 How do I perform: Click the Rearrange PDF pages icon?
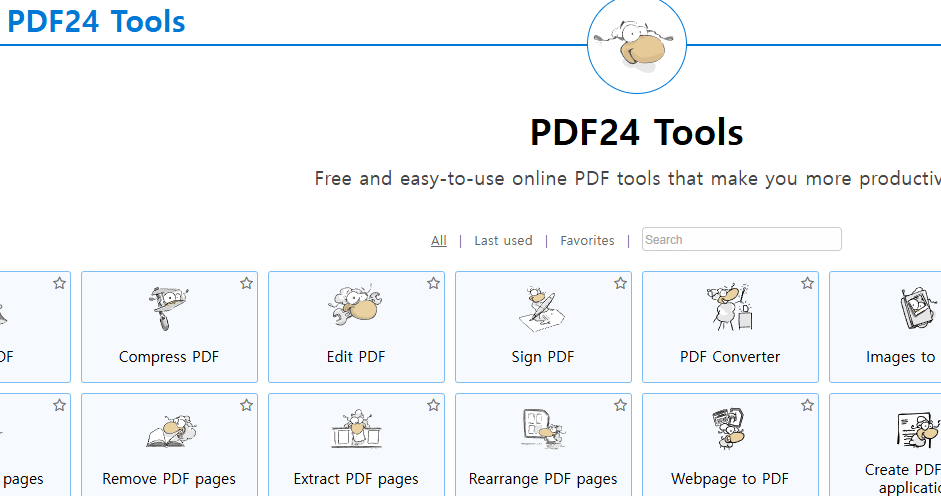point(544,428)
